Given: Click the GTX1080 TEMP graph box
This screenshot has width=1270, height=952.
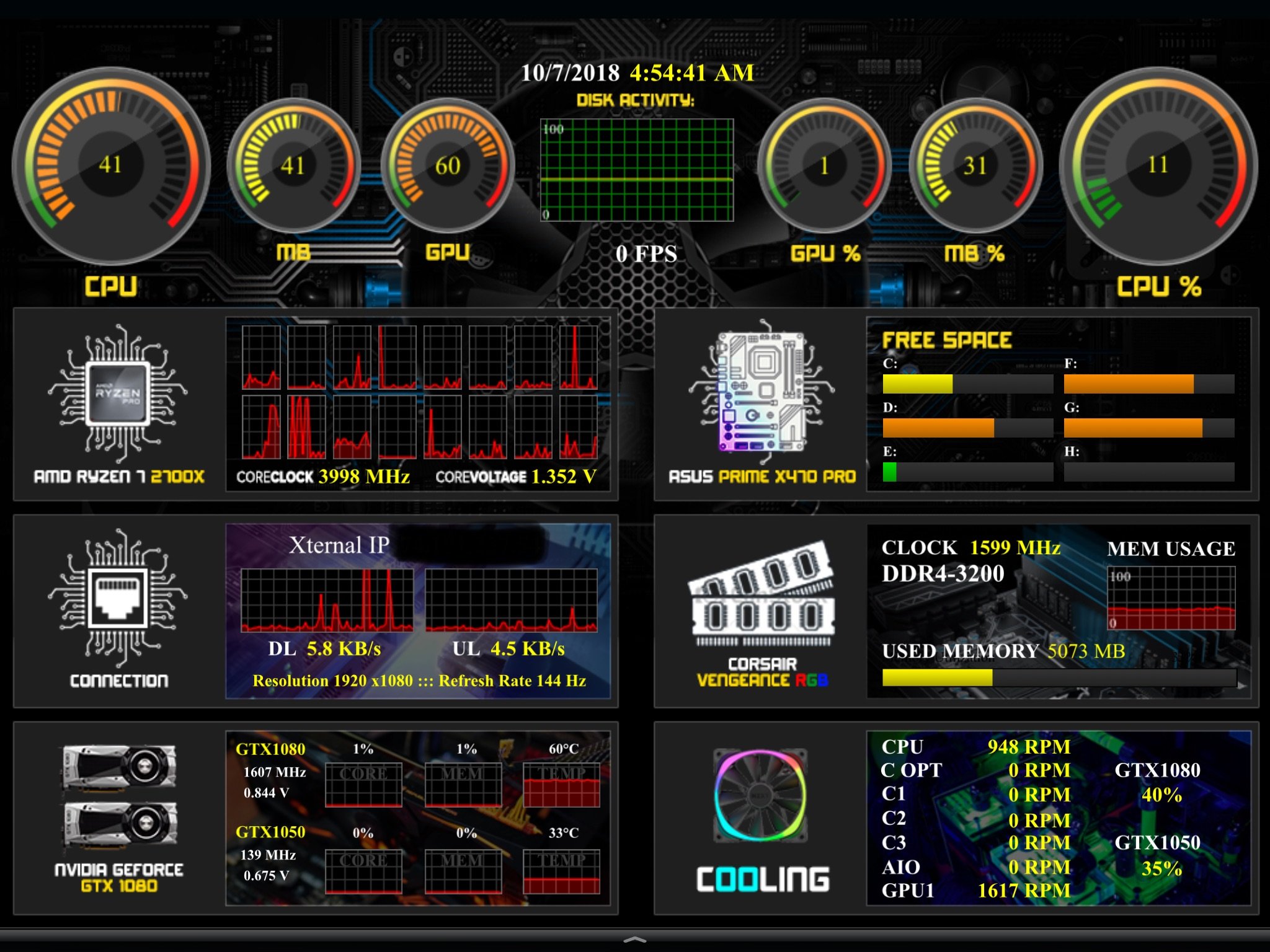Looking at the screenshot, I should coord(562,785).
